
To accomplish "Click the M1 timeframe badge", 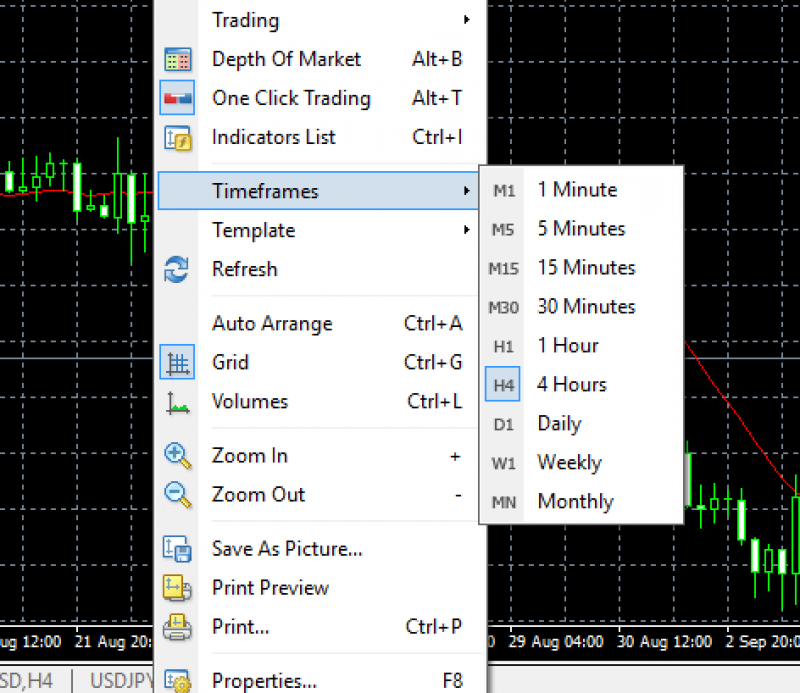I will pyautogui.click(x=504, y=191).
